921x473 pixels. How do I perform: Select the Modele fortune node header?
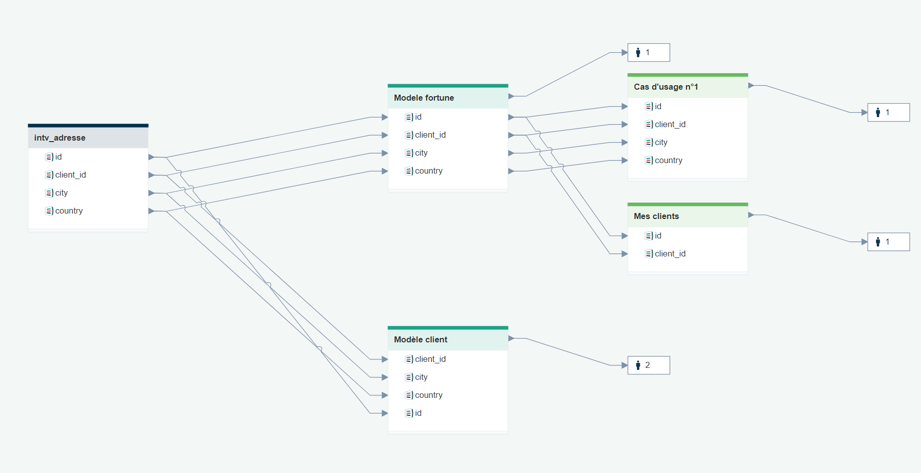point(448,98)
